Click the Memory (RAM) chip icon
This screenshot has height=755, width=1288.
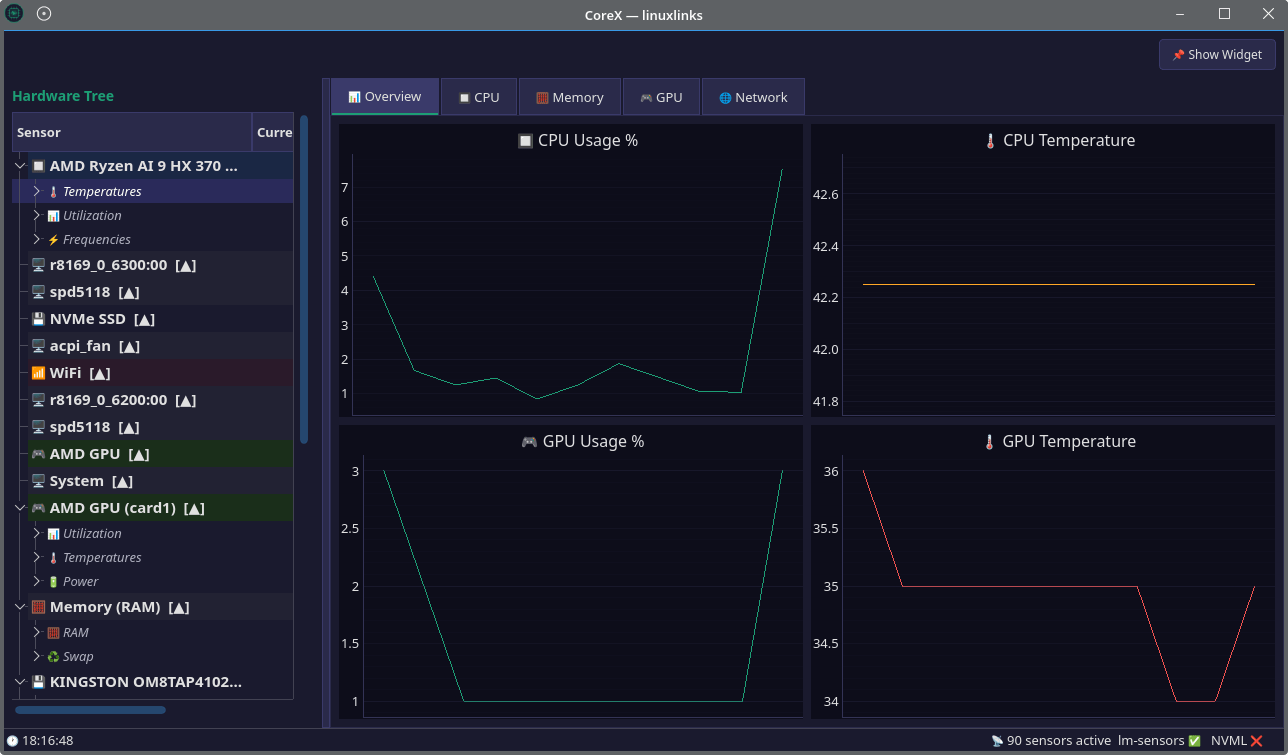coord(38,607)
